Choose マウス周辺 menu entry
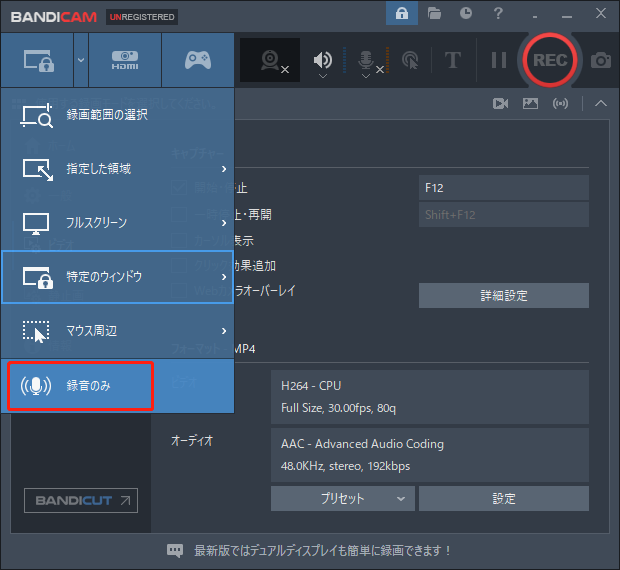 coord(117,331)
